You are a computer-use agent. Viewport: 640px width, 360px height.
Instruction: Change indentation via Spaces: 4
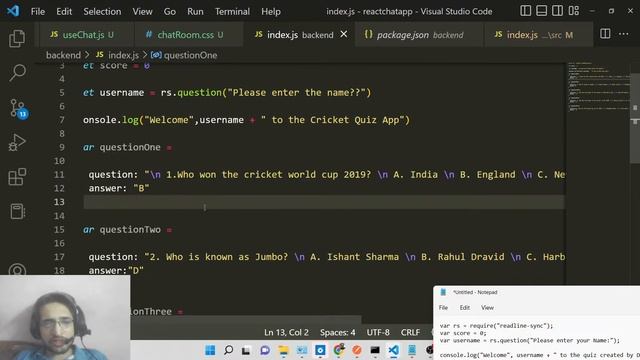tap(338, 333)
